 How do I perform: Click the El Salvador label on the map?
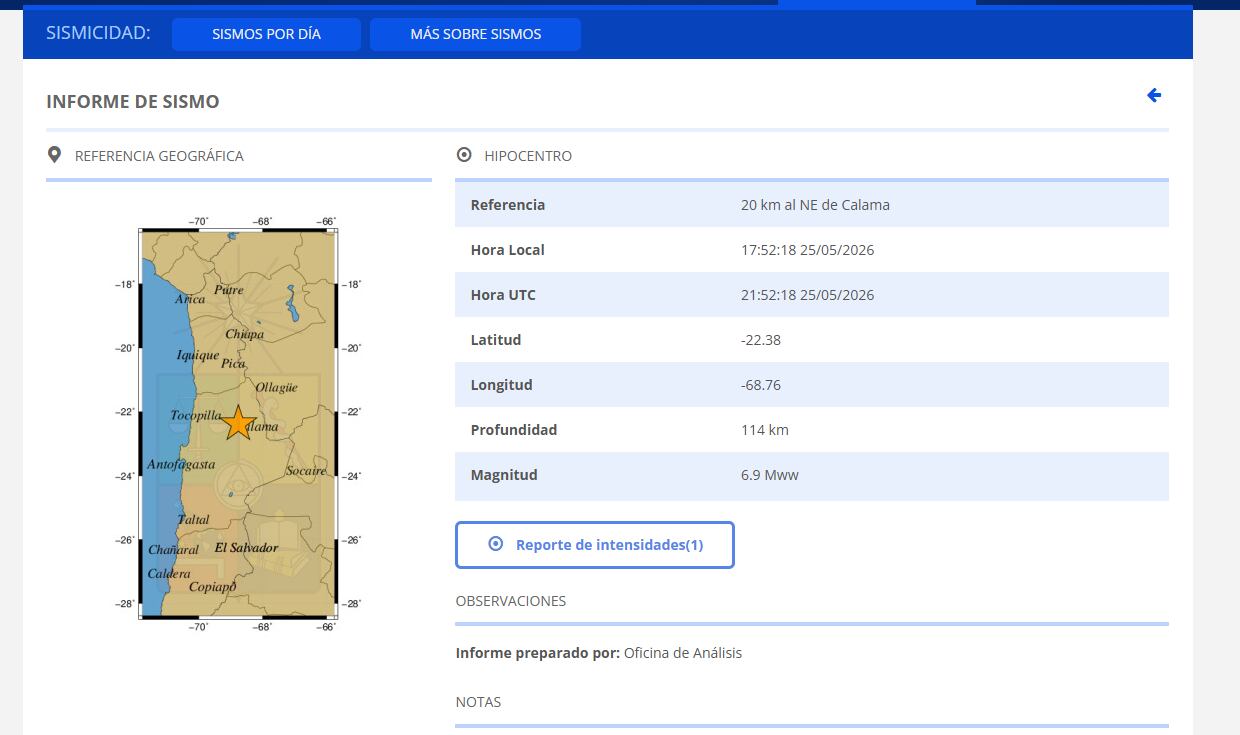tap(246, 548)
